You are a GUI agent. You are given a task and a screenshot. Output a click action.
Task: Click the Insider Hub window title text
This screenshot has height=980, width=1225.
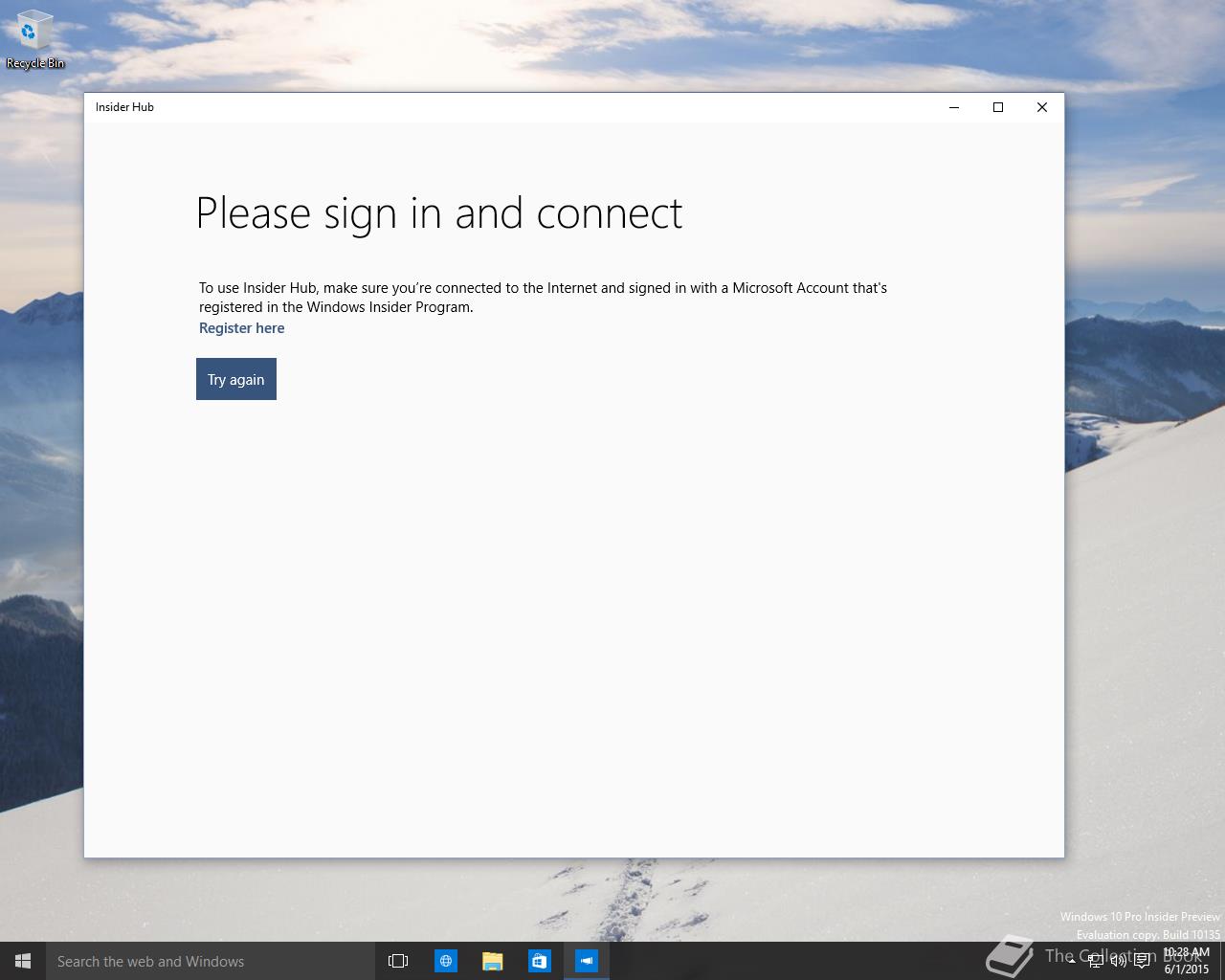[x=124, y=107]
